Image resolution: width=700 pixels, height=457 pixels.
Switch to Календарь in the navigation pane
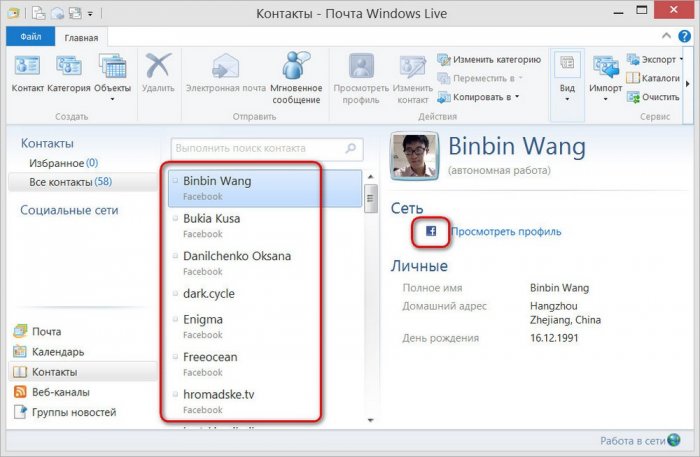pos(83,352)
